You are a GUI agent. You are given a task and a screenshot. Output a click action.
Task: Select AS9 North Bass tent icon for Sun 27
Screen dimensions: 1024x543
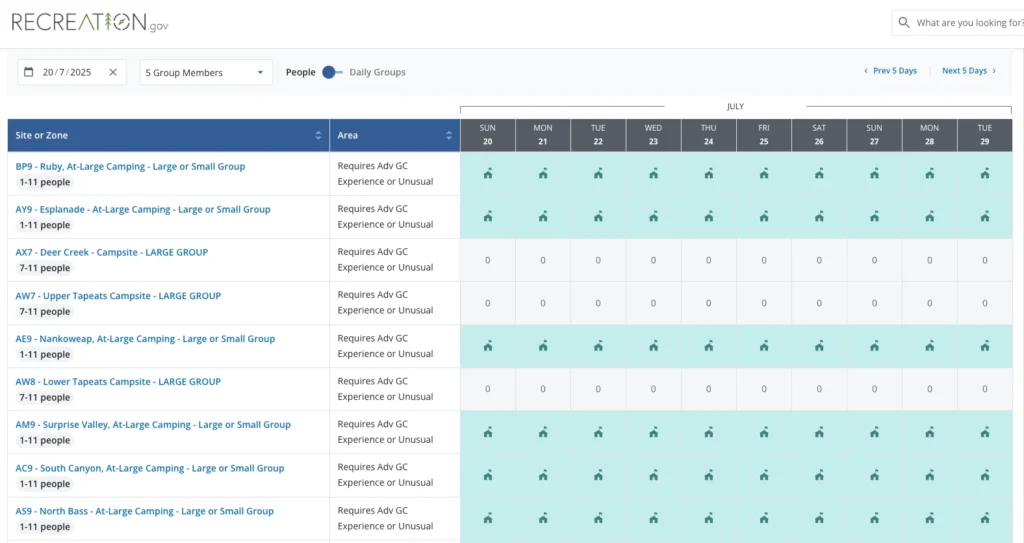click(x=874, y=519)
